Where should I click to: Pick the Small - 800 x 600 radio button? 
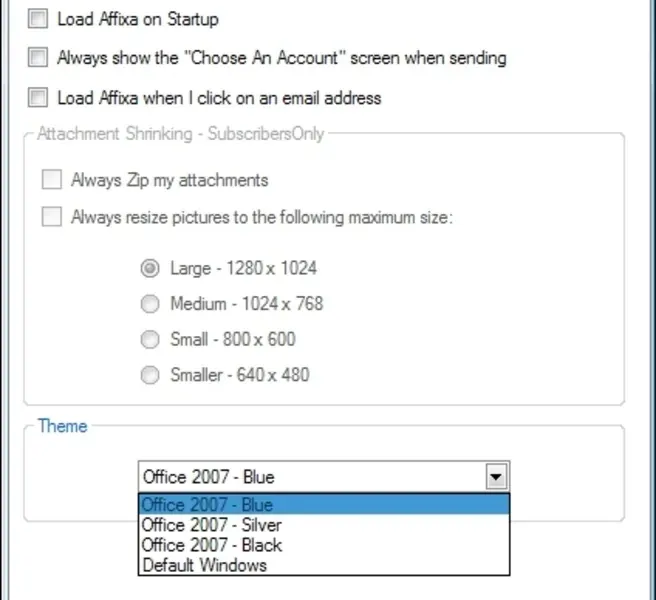pyautogui.click(x=150, y=340)
